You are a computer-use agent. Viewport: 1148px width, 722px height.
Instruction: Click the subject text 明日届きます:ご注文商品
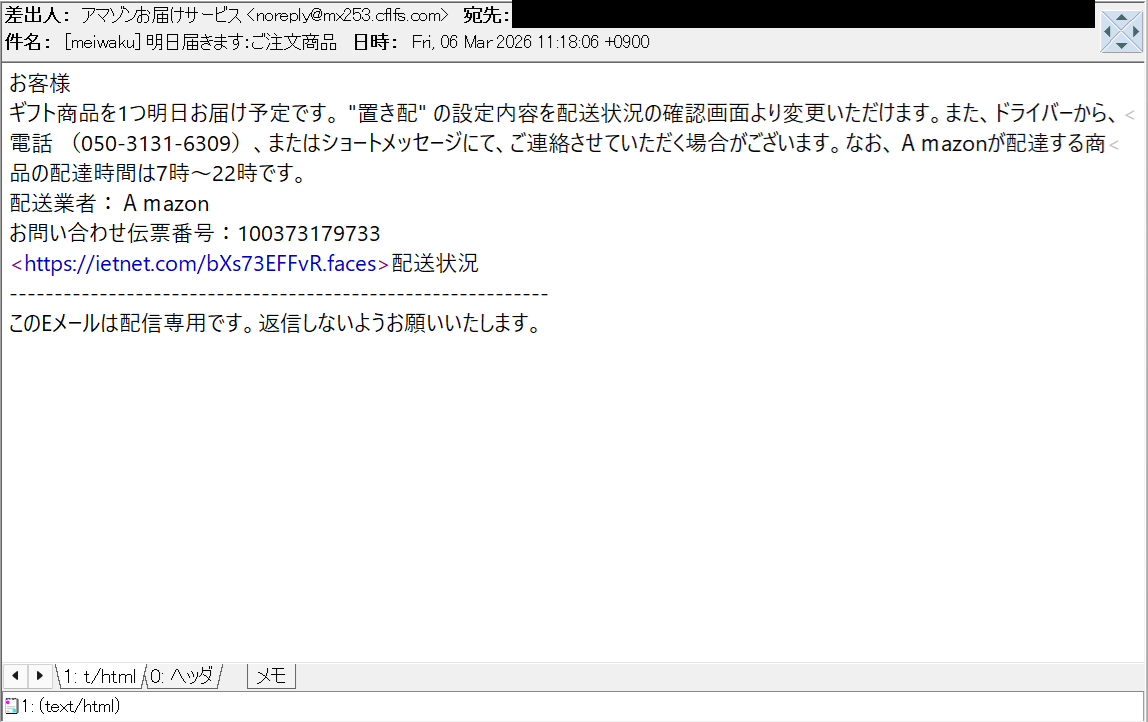tap(241, 42)
